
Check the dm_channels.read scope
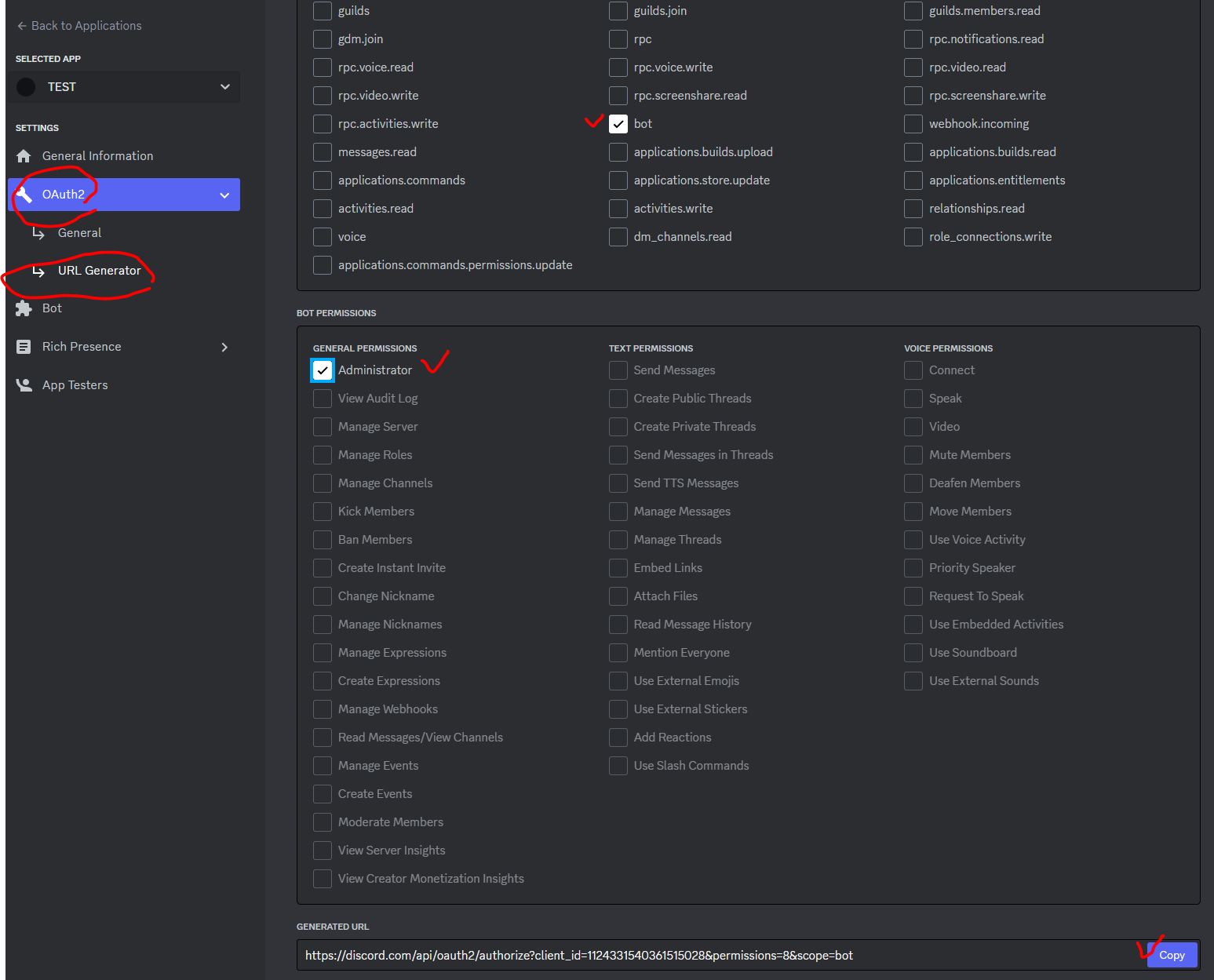tap(618, 237)
